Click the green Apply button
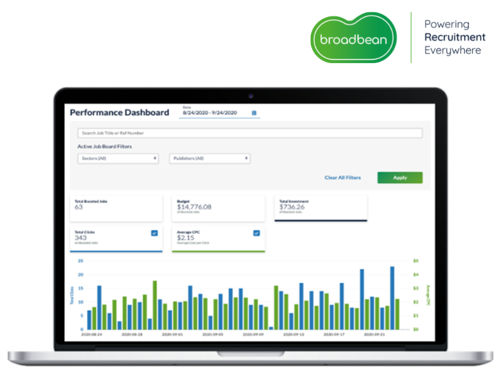The image size is (500, 375). 400,178
